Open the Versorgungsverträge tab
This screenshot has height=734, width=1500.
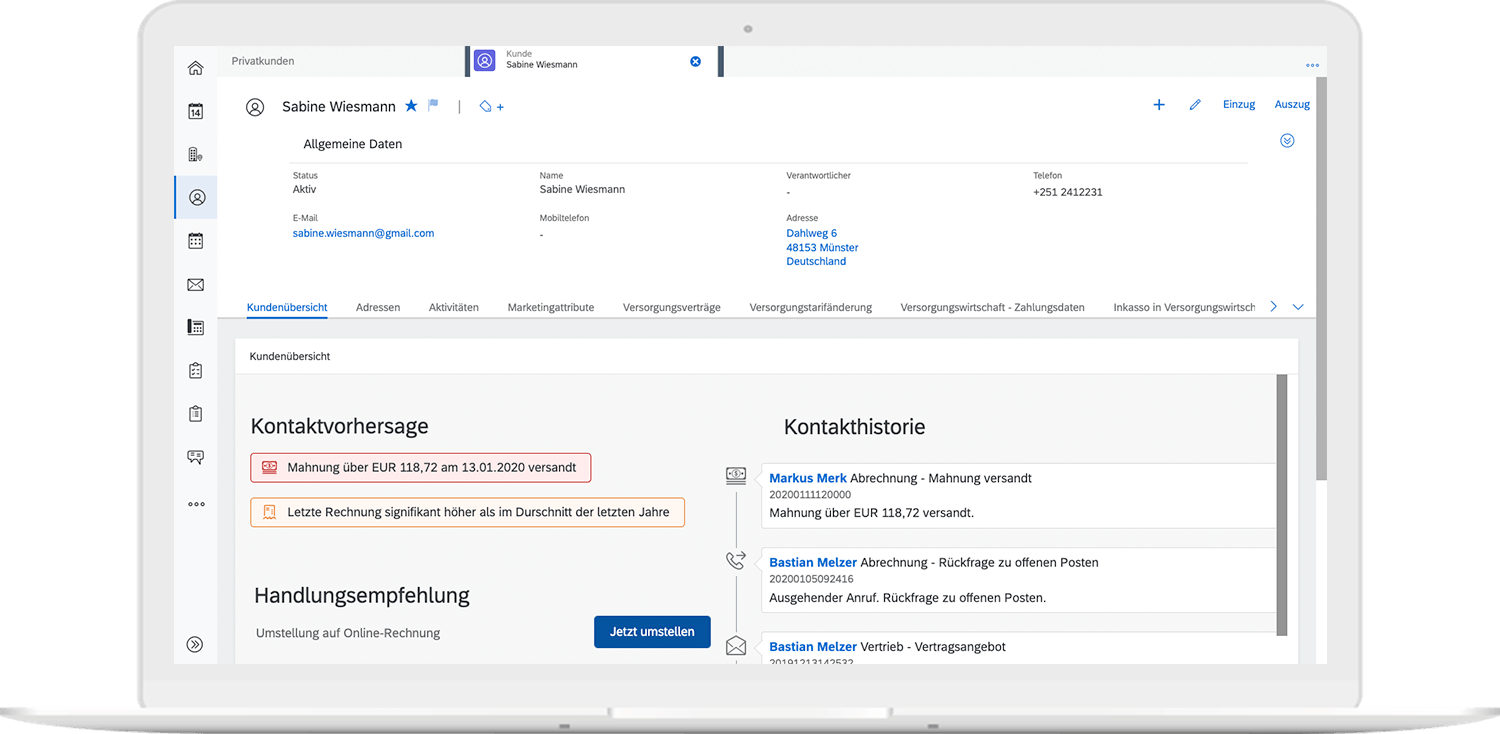click(671, 308)
